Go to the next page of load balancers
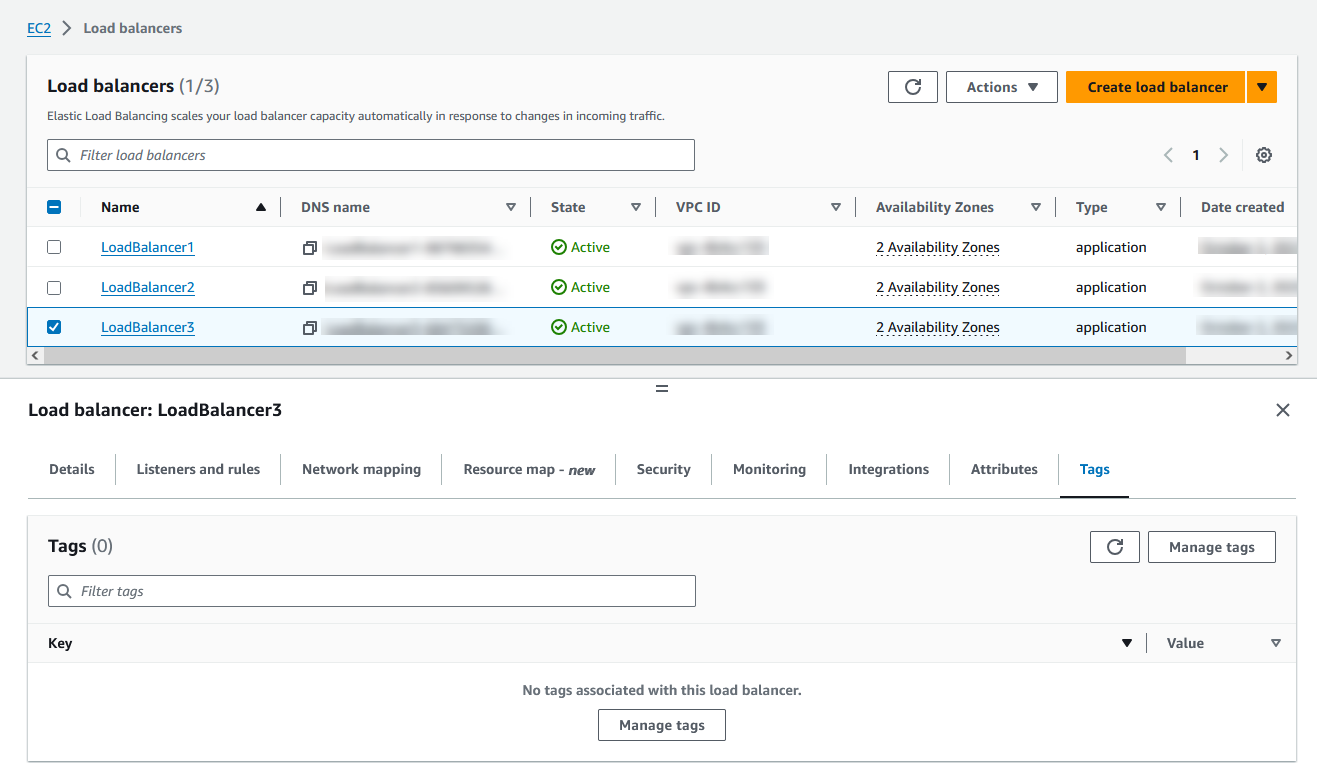The image size is (1317, 771). coord(1223,155)
